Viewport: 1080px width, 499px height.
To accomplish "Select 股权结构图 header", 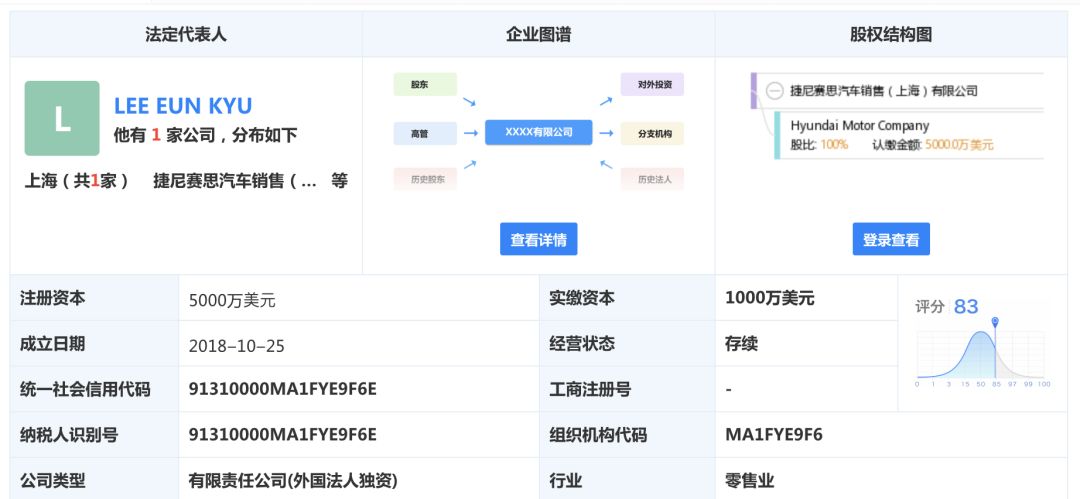I will coord(891,34).
